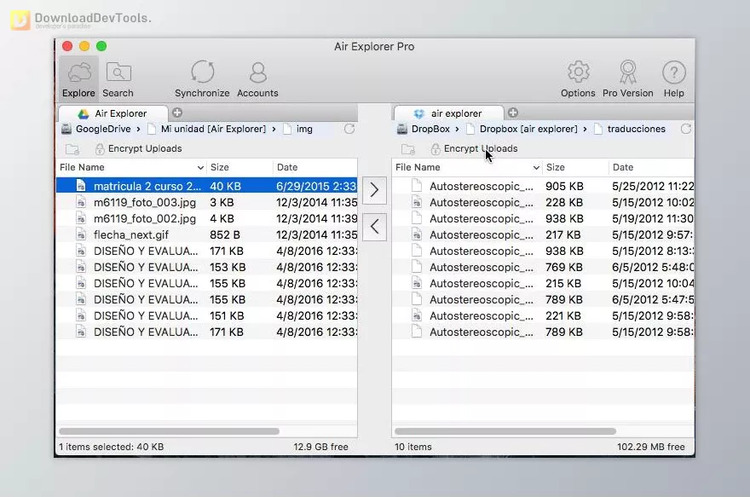Sort left pane by File Name
The height and width of the screenshot is (497, 750).
[x=131, y=167]
